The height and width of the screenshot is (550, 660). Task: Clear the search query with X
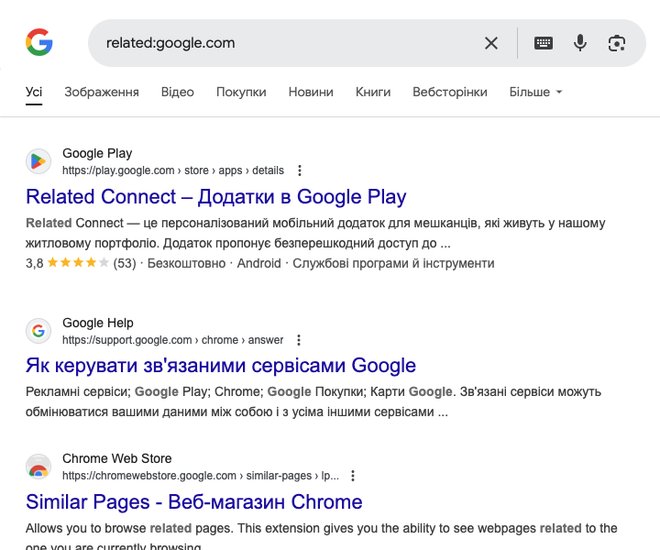pyautogui.click(x=491, y=43)
